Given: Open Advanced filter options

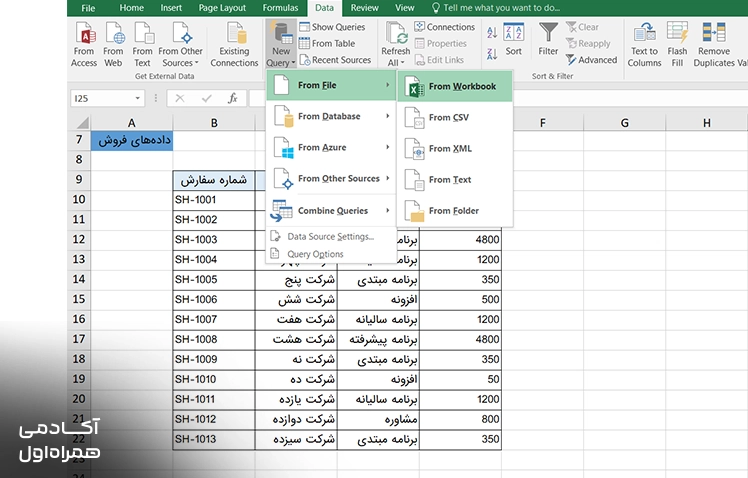Looking at the screenshot, I should 592,60.
